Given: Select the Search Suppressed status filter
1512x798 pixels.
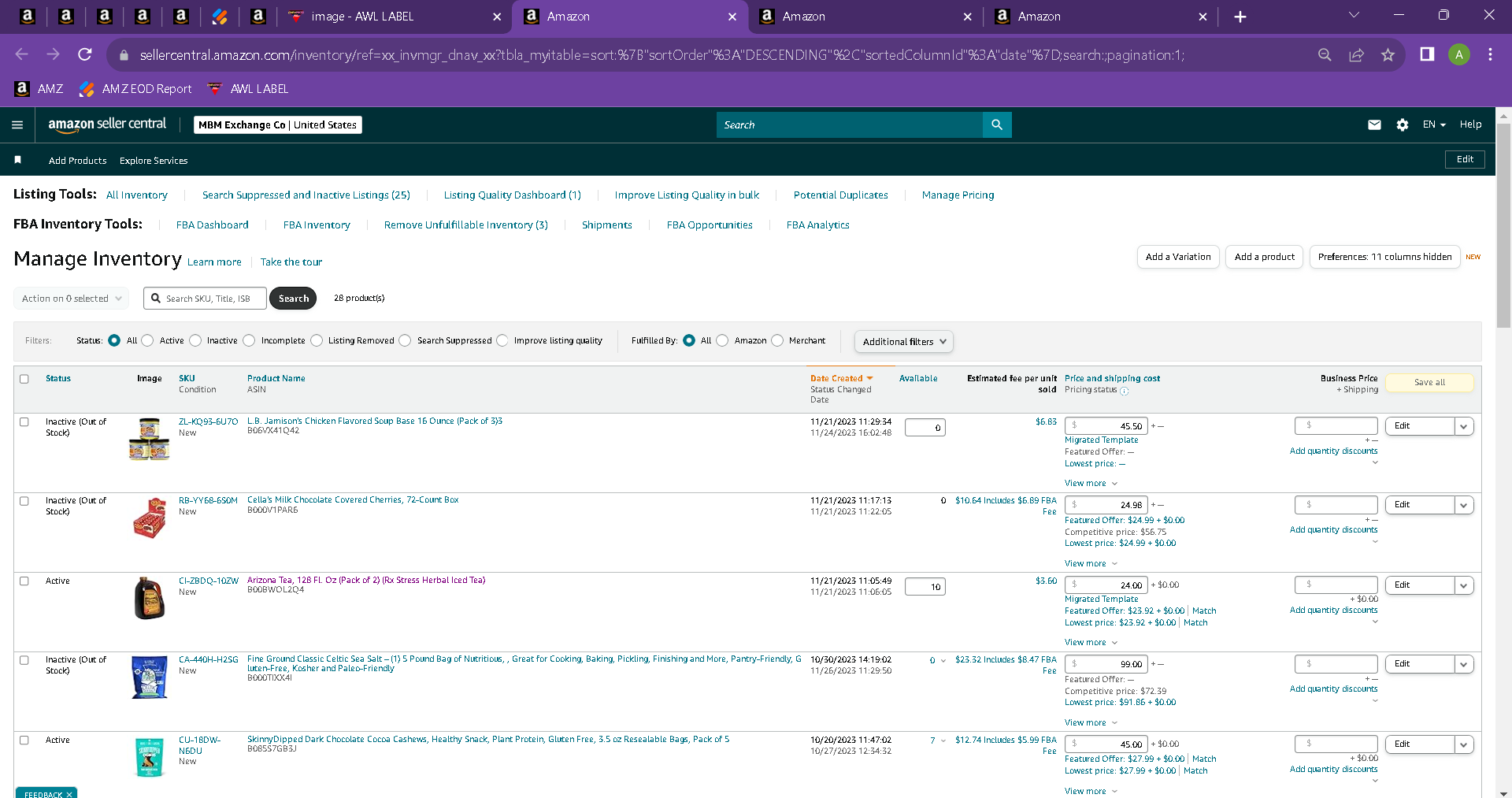Looking at the screenshot, I should coord(405,340).
